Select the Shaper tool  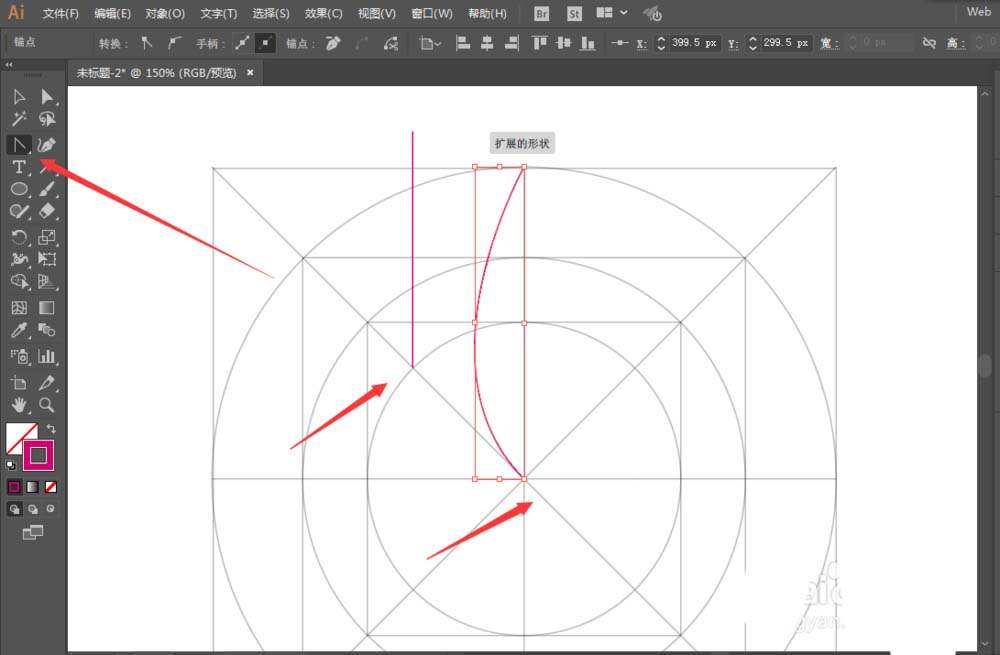(x=19, y=211)
